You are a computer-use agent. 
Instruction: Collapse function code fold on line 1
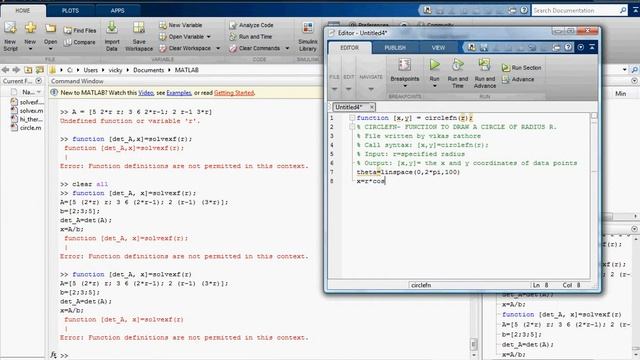click(351, 118)
